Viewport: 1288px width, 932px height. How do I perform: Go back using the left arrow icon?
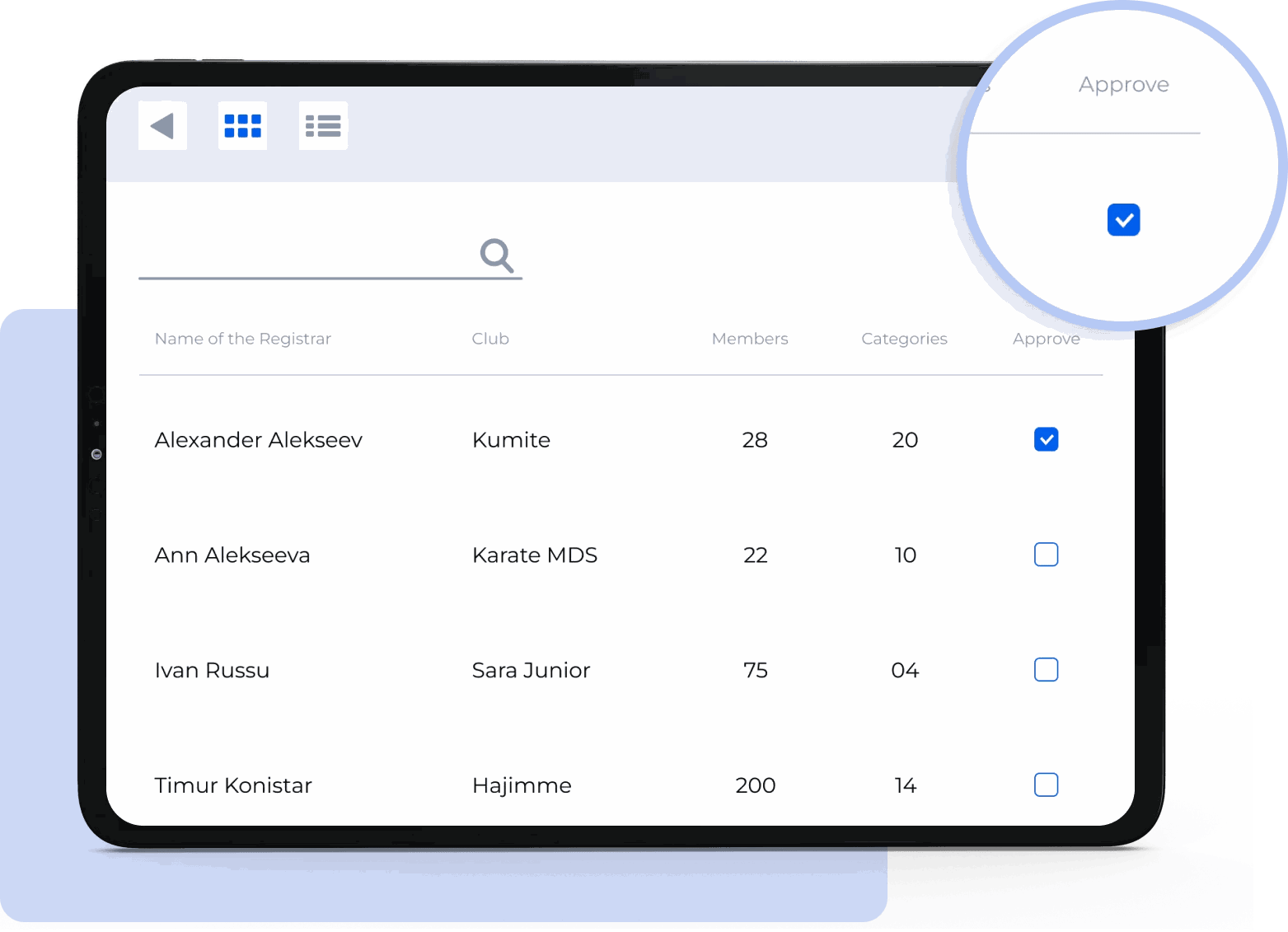point(162,126)
